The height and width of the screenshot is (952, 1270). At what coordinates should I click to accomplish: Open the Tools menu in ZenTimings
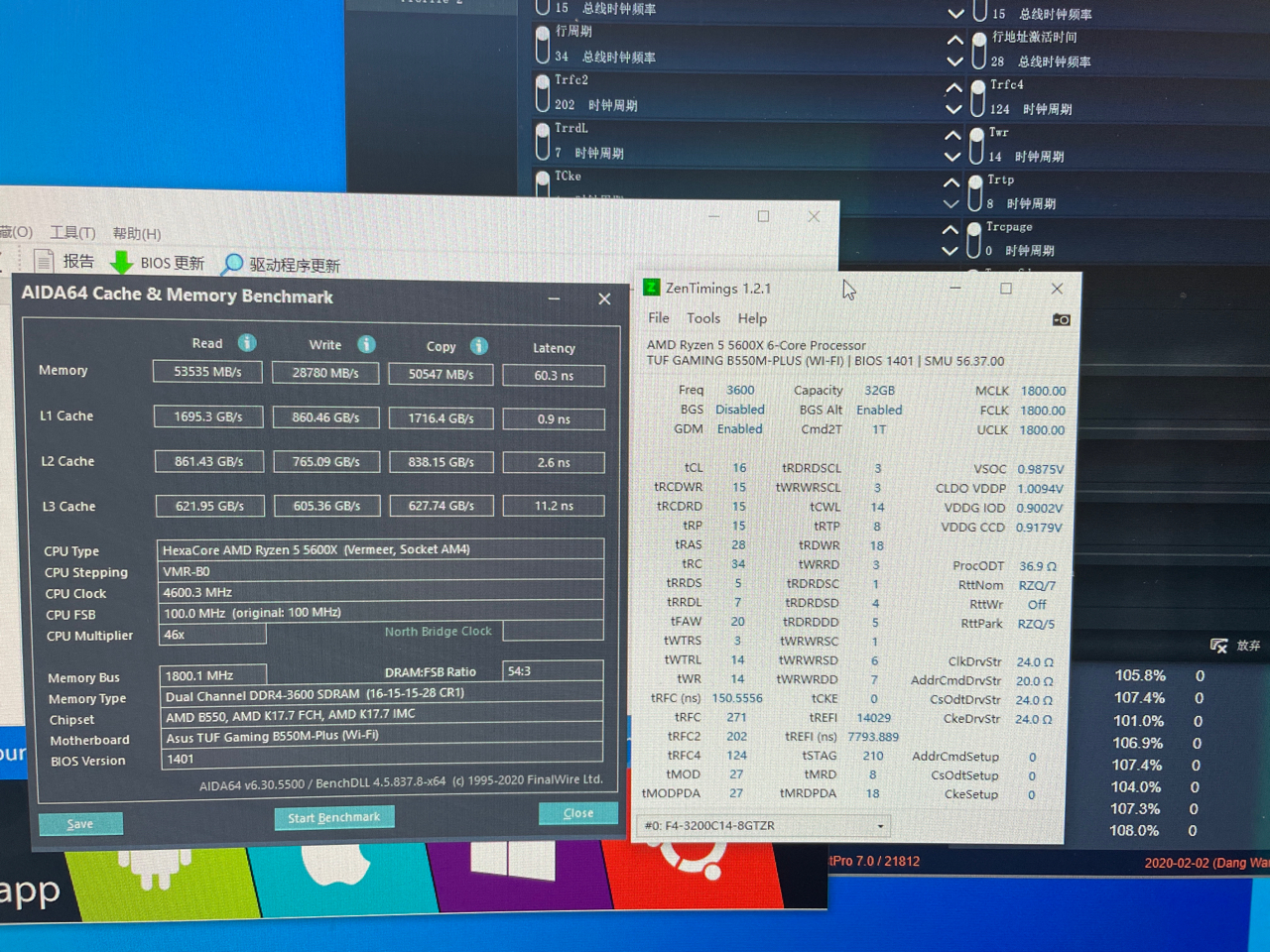point(703,317)
